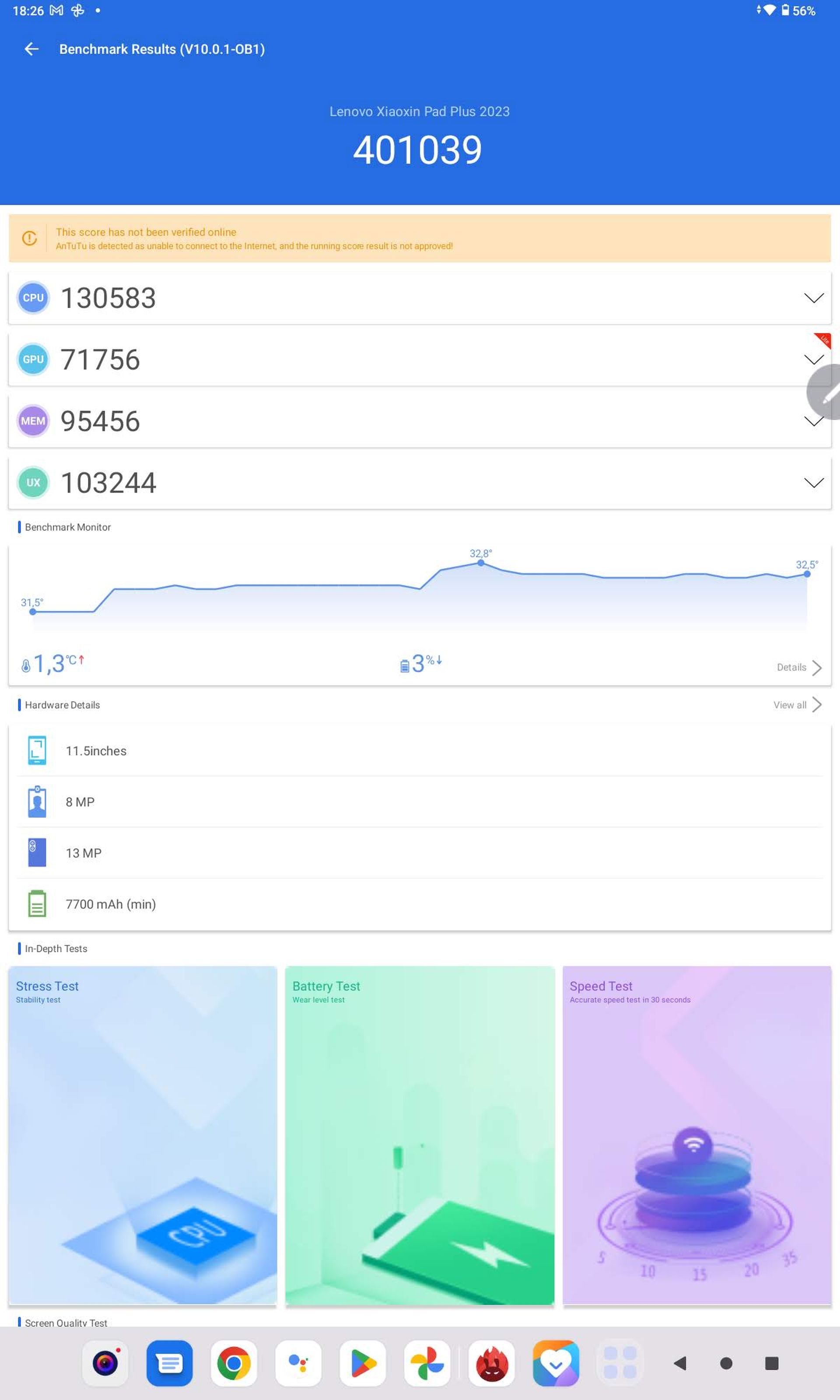The width and height of the screenshot is (840, 1400).
Task: Click the front camera icon for 8 MP
Action: pos(37,801)
